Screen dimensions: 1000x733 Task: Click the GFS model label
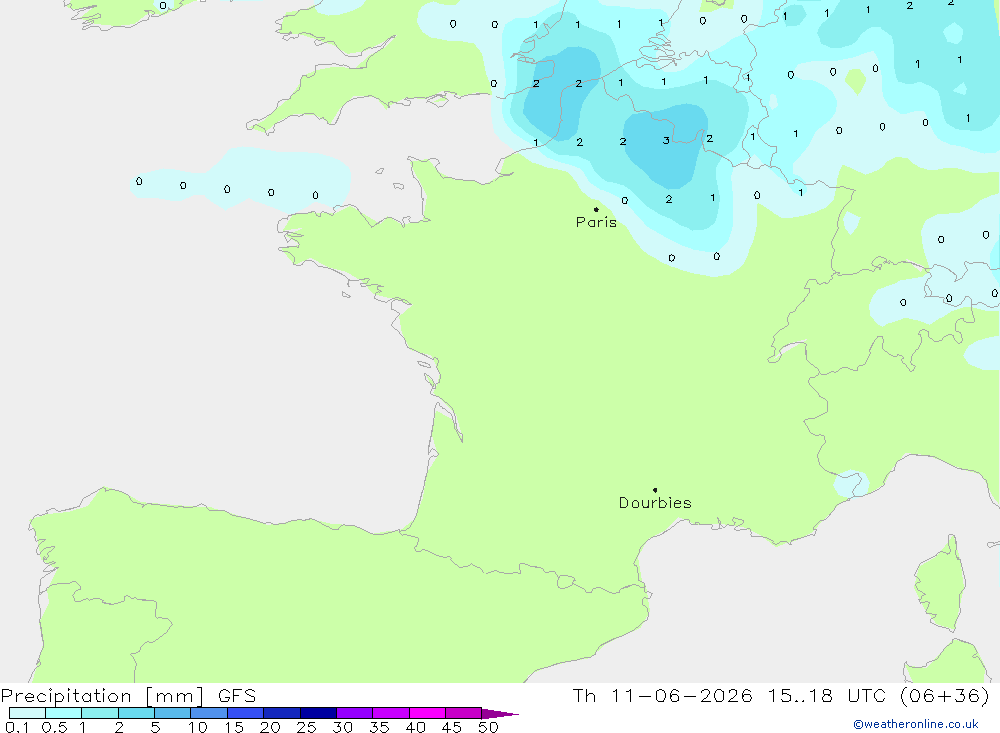pyautogui.click(x=237, y=696)
